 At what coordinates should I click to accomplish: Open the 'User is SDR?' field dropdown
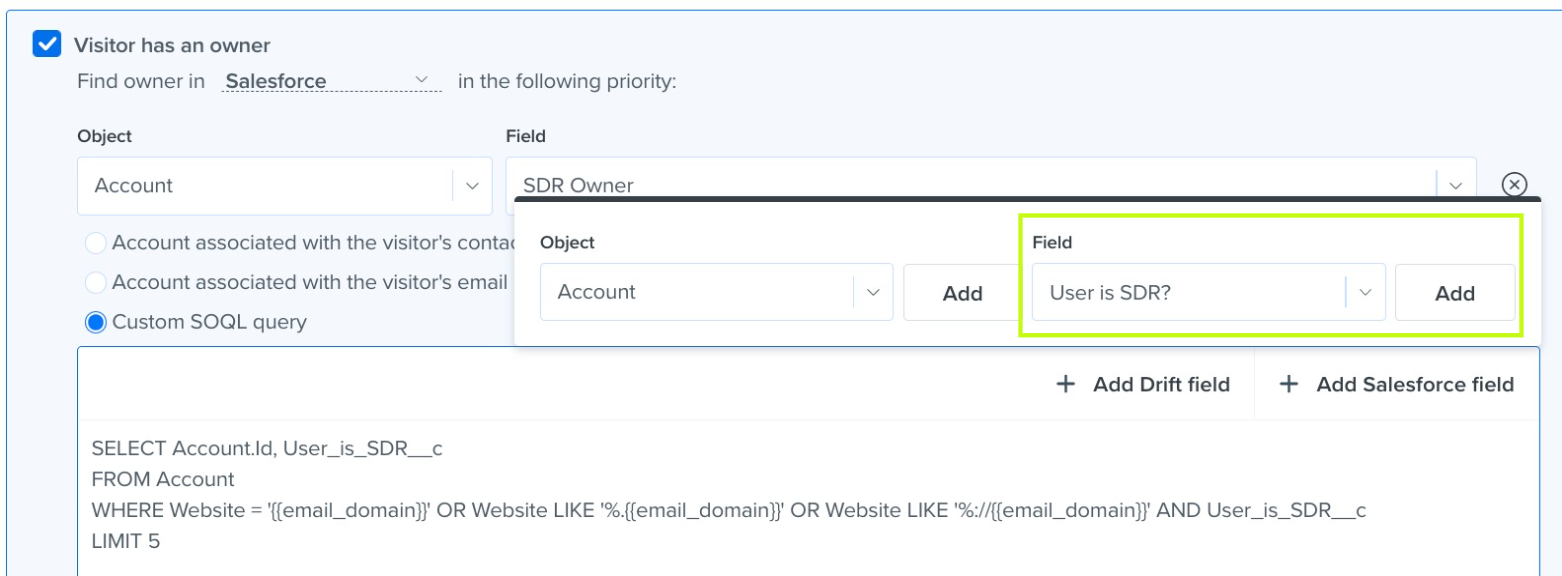pyautogui.click(x=1208, y=292)
